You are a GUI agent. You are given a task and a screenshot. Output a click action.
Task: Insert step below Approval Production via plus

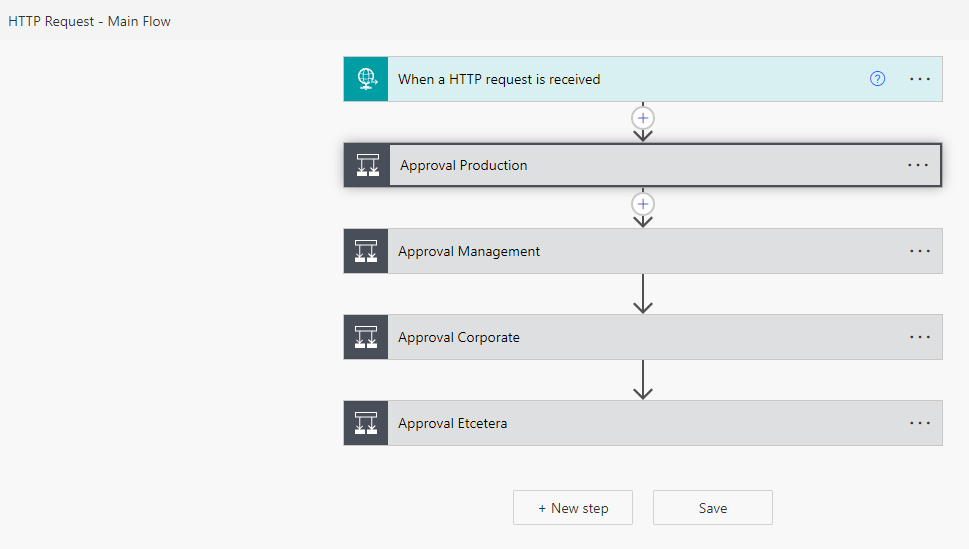643,204
